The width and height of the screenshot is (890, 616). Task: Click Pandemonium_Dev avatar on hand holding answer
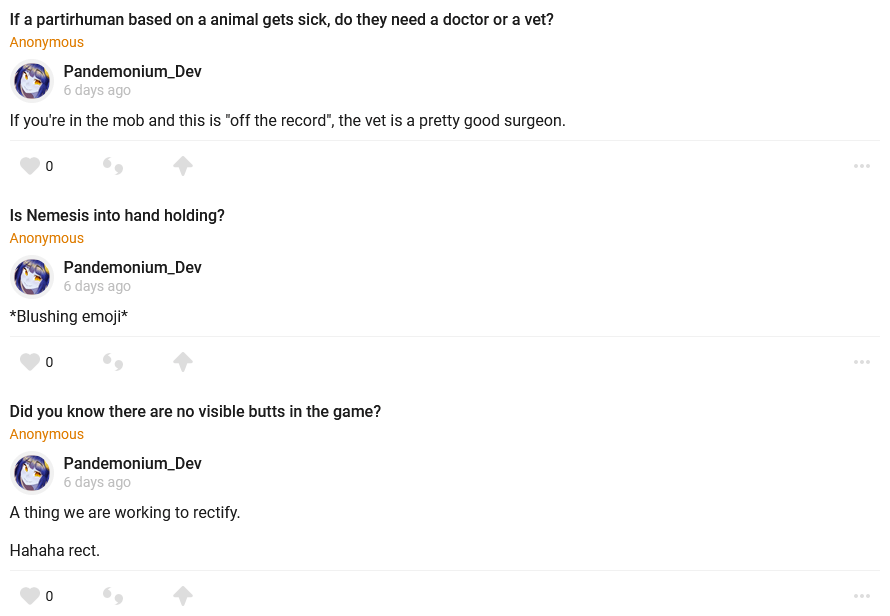coord(32,277)
